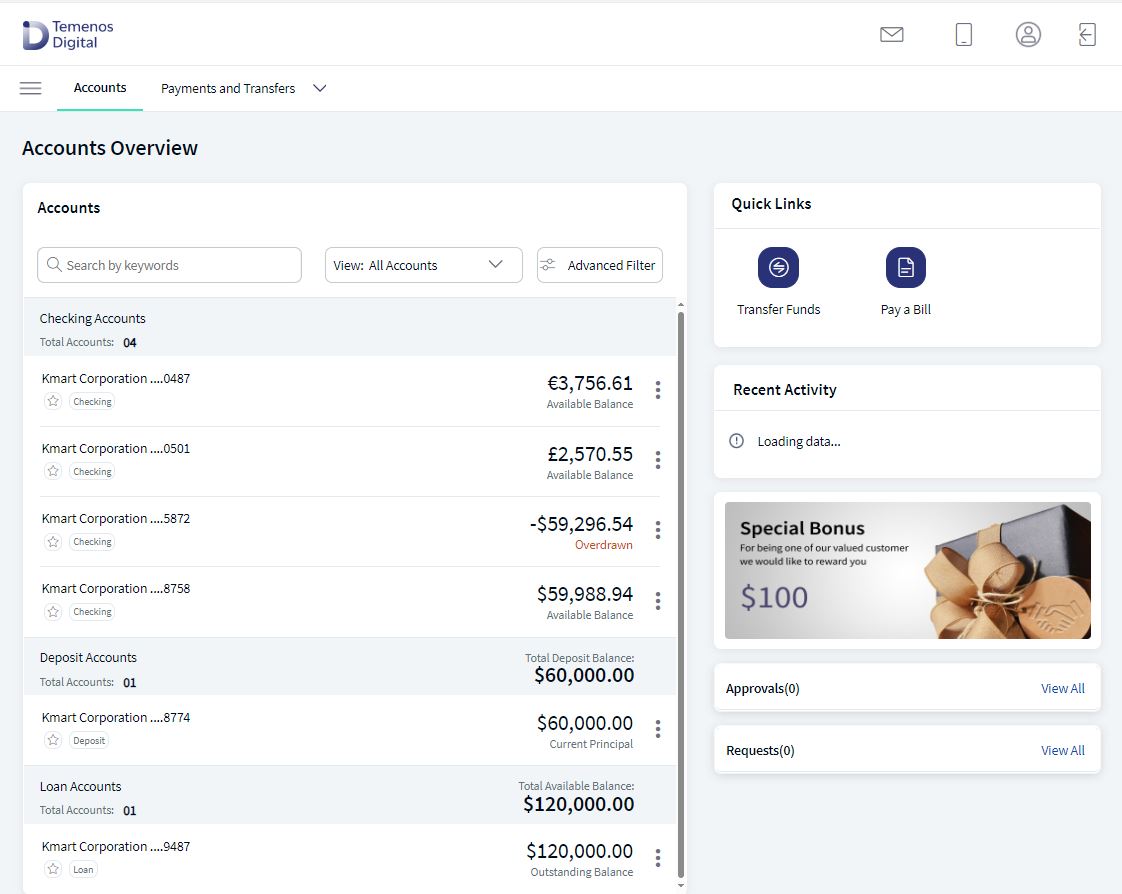Click the Advanced Filter sliders icon

548,265
